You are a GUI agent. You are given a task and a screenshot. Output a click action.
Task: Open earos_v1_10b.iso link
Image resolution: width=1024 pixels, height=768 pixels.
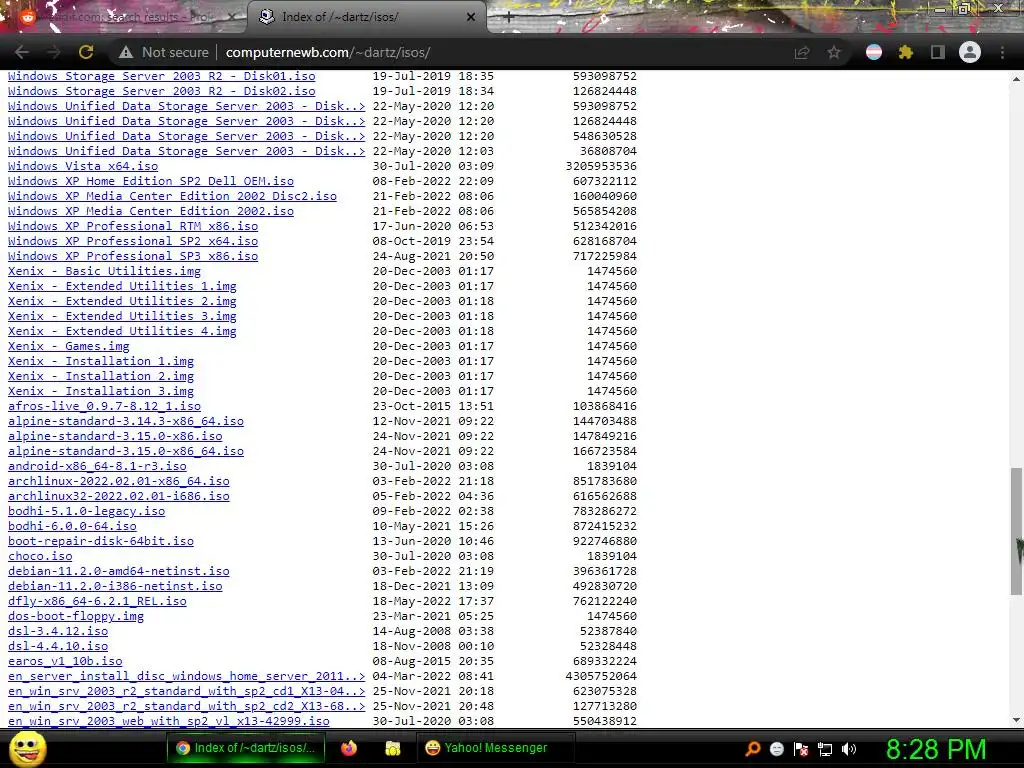pyautogui.click(x=65, y=662)
